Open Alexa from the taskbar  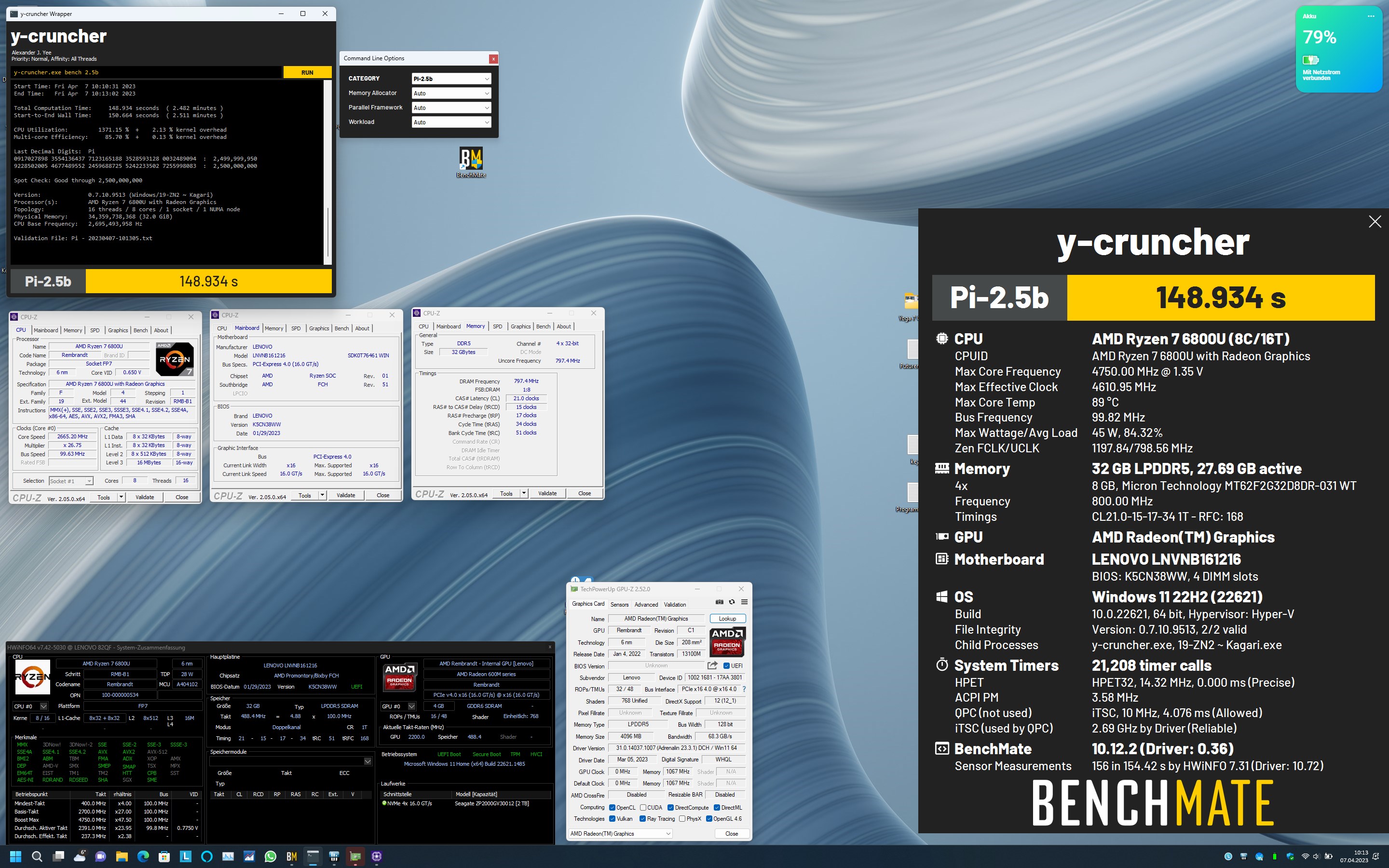point(206,856)
